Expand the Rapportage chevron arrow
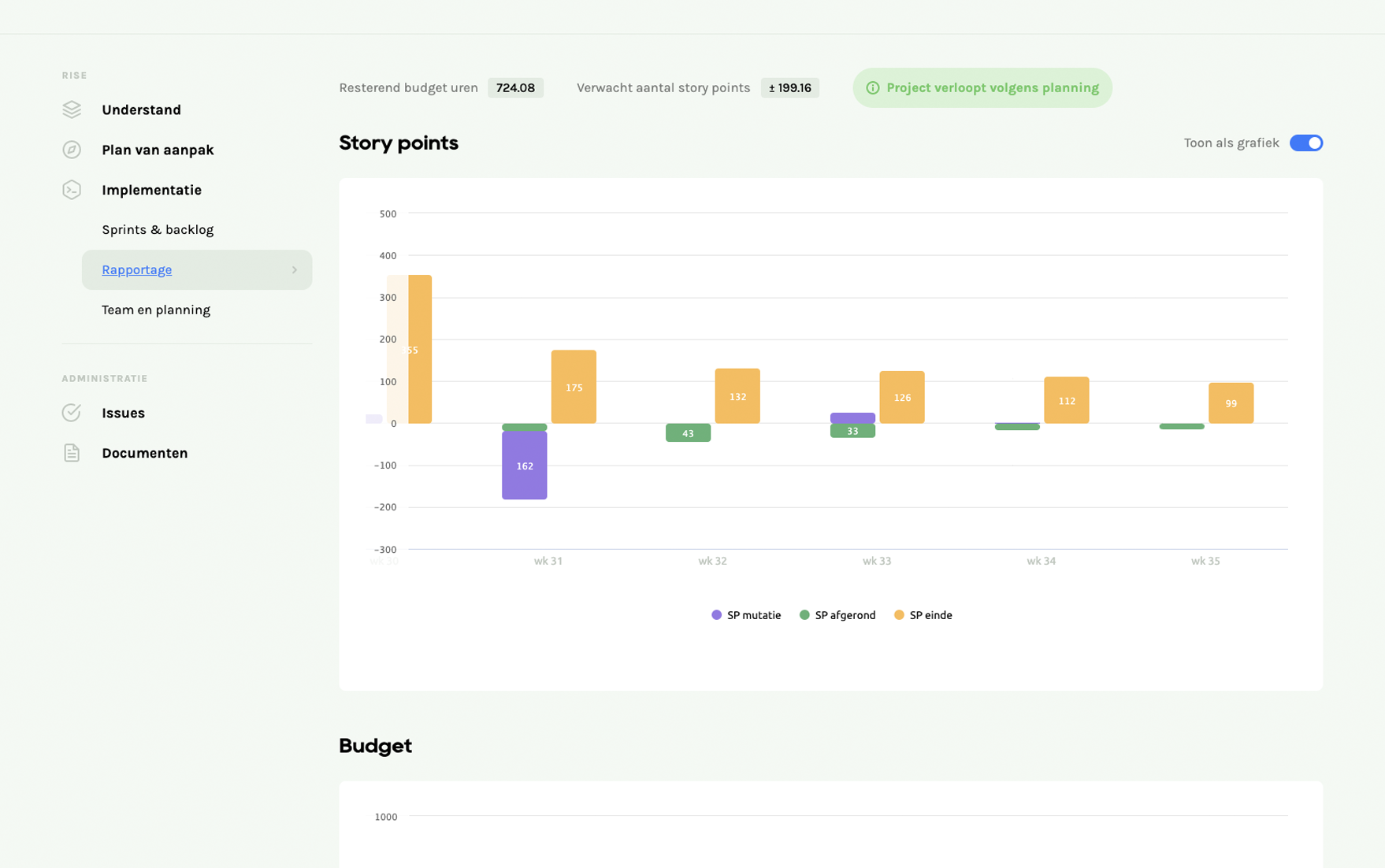This screenshot has height=868, width=1385. [294, 270]
